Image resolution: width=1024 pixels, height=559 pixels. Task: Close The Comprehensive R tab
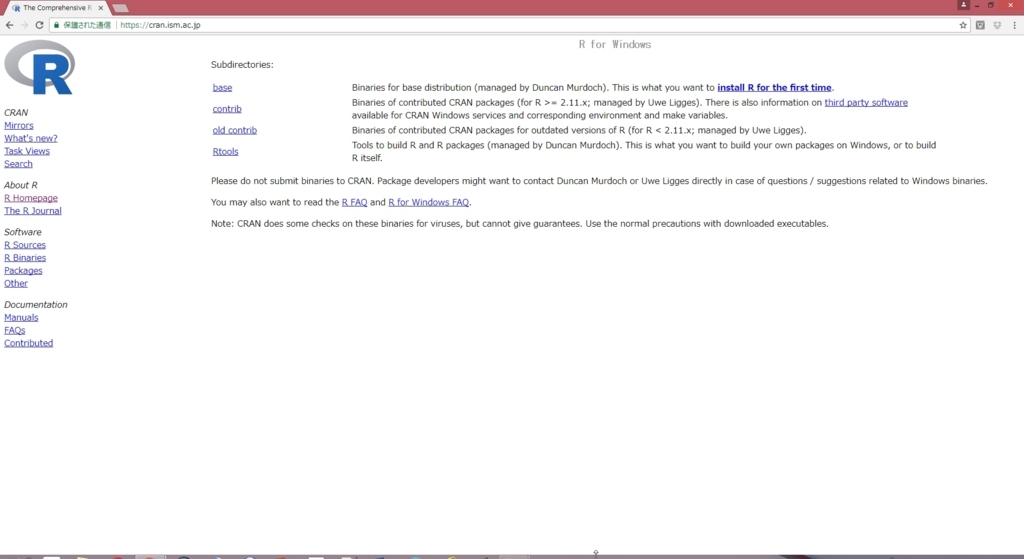[x=101, y=8]
